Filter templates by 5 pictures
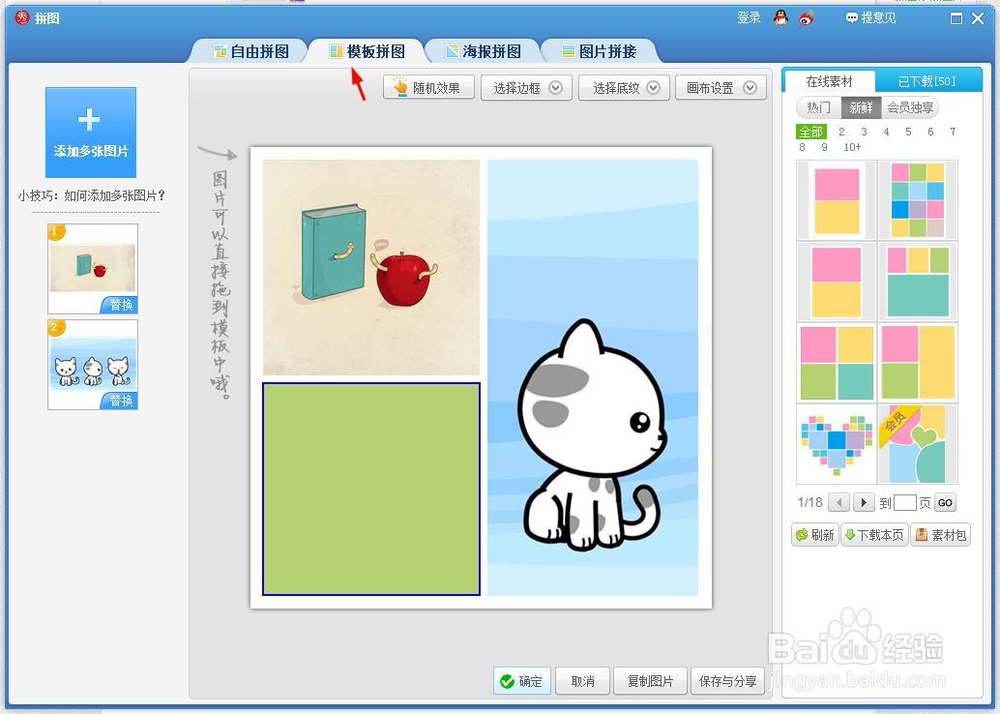Image resolution: width=1000 pixels, height=714 pixels. click(908, 132)
